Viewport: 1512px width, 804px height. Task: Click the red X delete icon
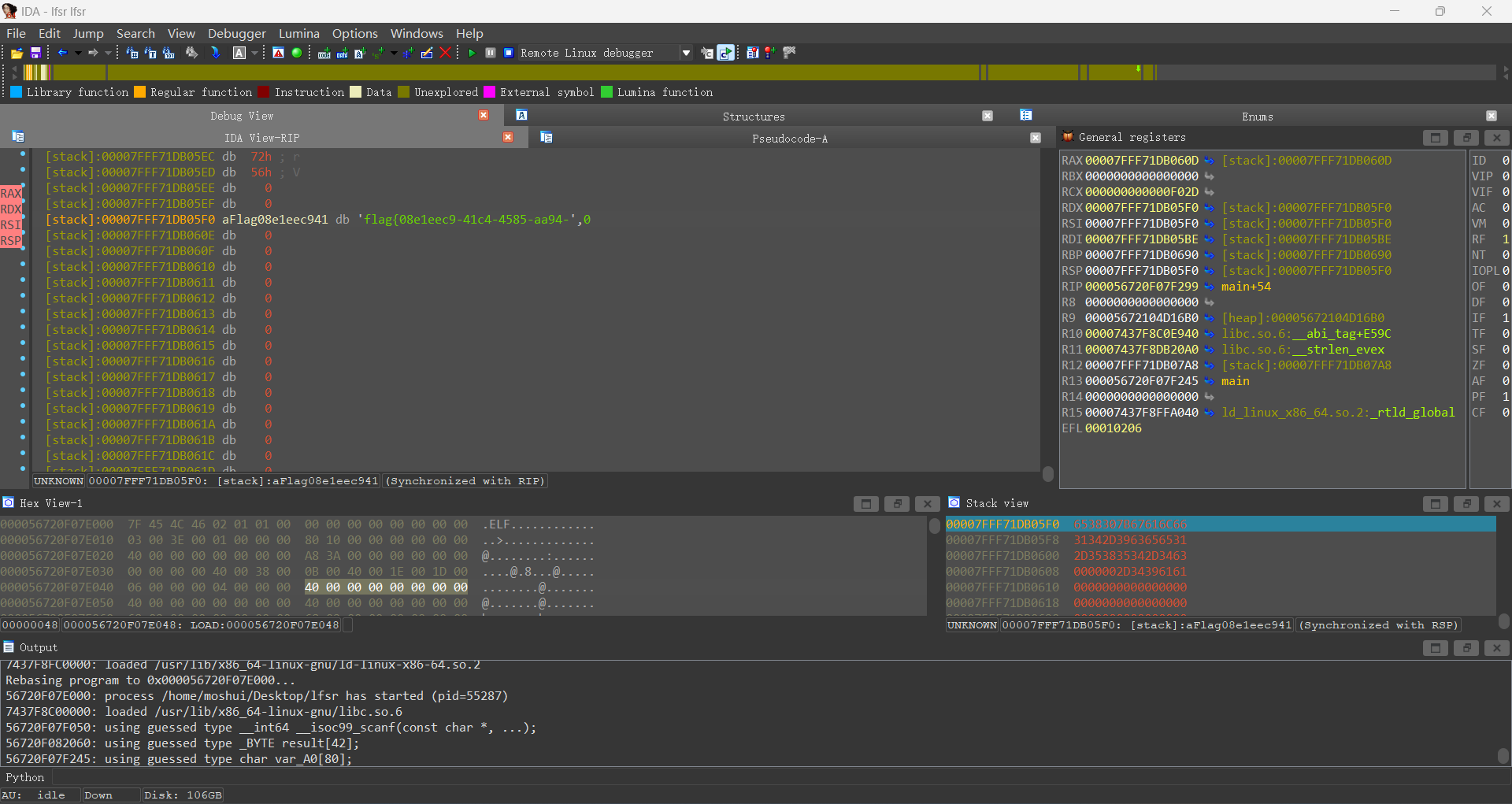coord(446,53)
